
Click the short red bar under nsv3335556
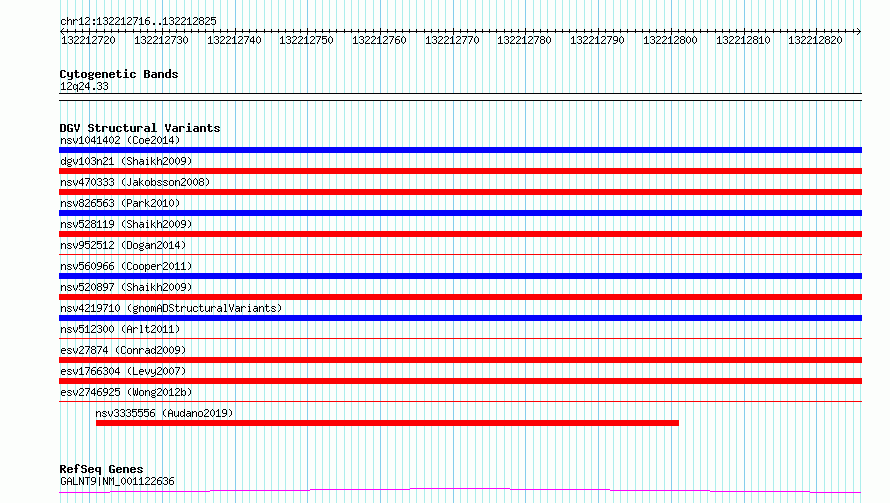tap(387, 423)
